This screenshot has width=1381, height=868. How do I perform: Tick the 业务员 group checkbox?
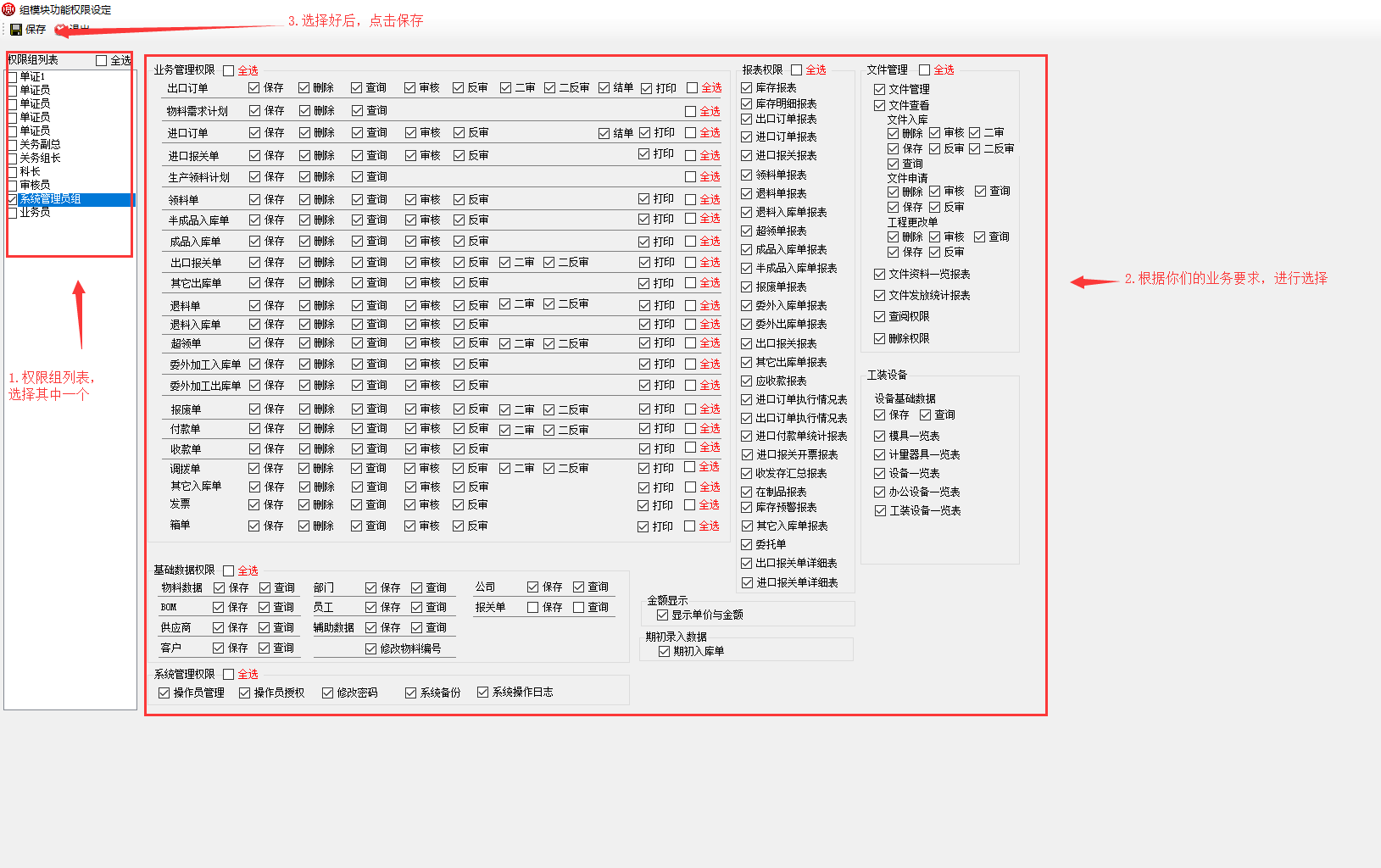13,212
